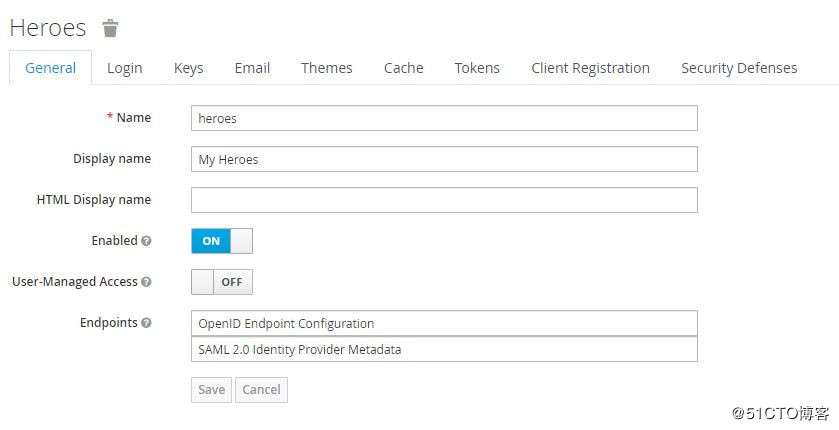Click help icon next to Enabled label
This screenshot has height=430, width=839.
(x=147, y=241)
